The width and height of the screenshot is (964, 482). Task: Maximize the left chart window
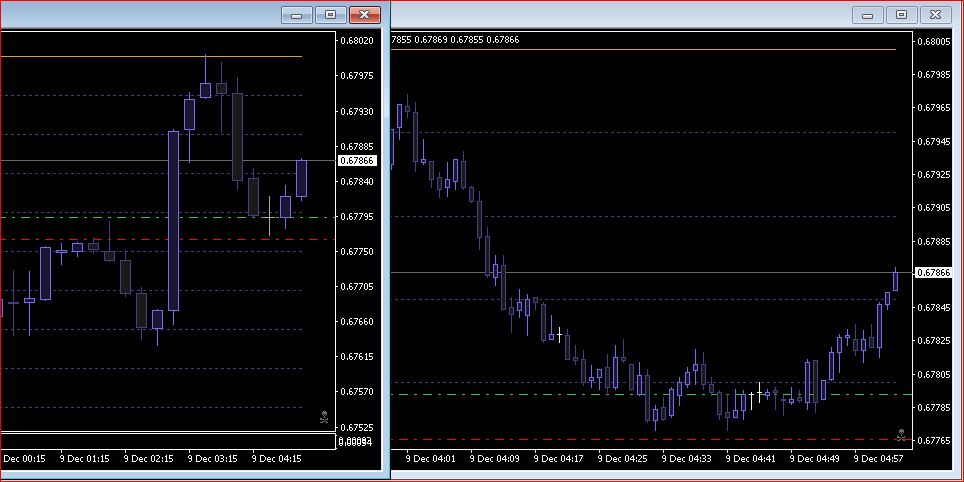[331, 15]
